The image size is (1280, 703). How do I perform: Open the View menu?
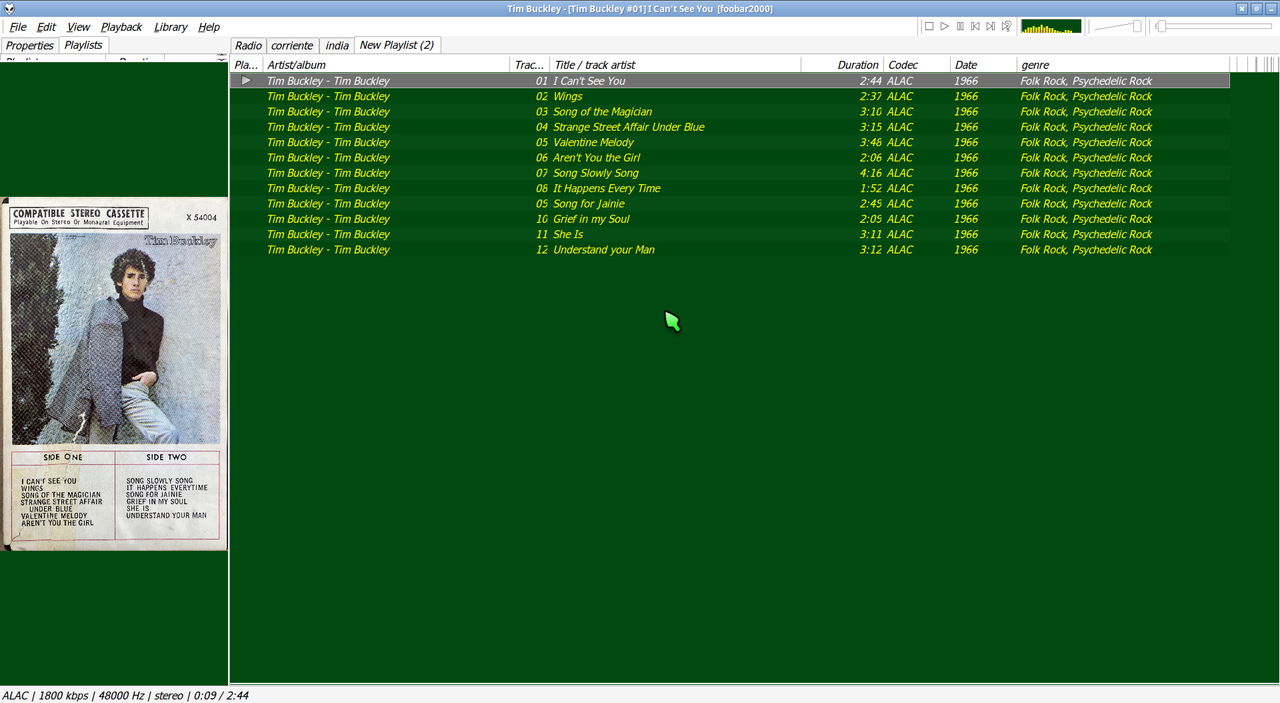pos(78,27)
